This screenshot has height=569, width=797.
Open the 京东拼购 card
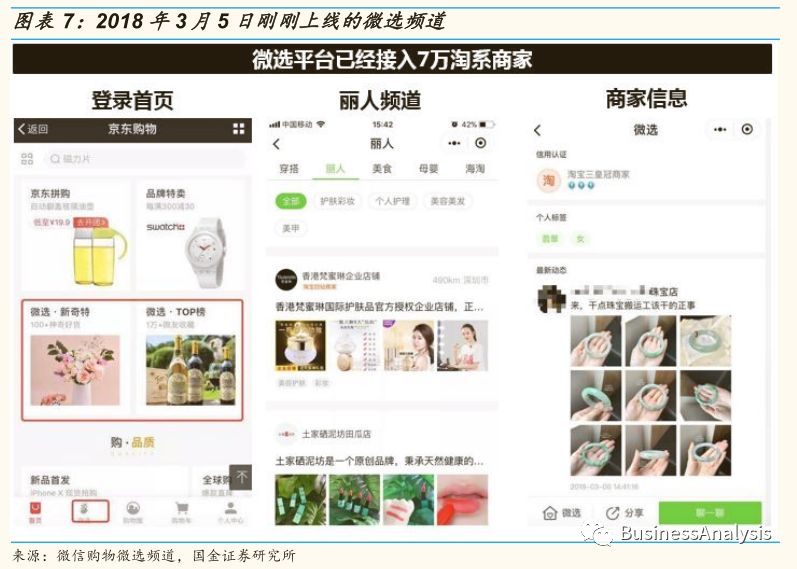[75, 234]
